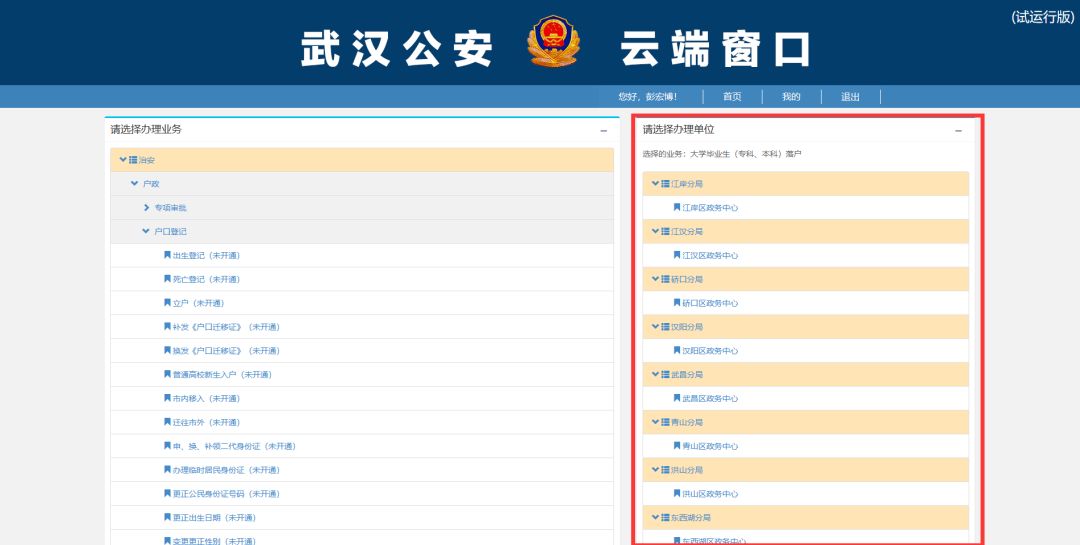Click 退出 to log out
The height and width of the screenshot is (545, 1080).
[850, 97]
